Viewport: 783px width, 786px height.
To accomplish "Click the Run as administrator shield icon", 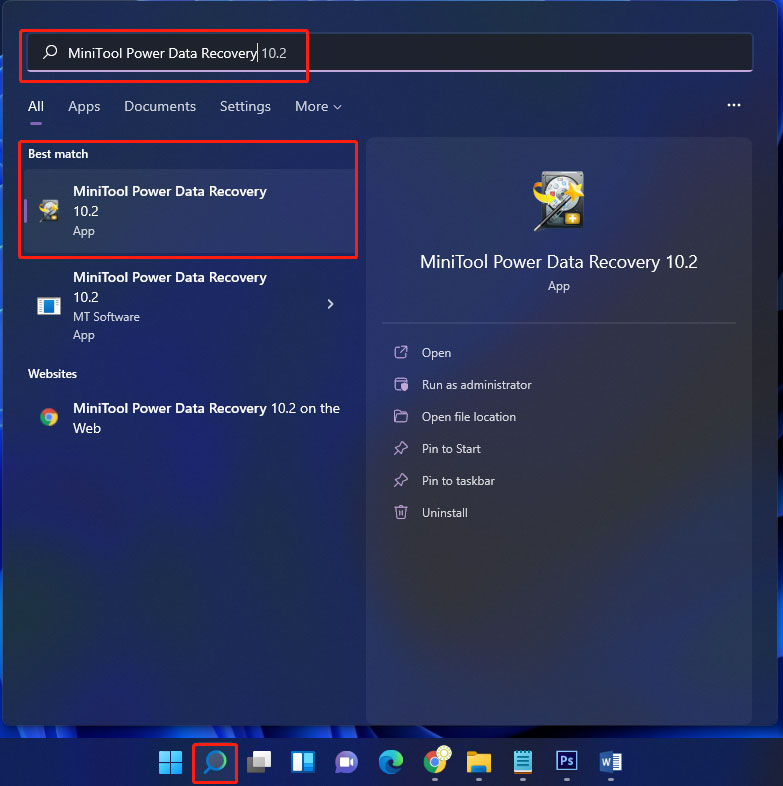I will pos(401,384).
